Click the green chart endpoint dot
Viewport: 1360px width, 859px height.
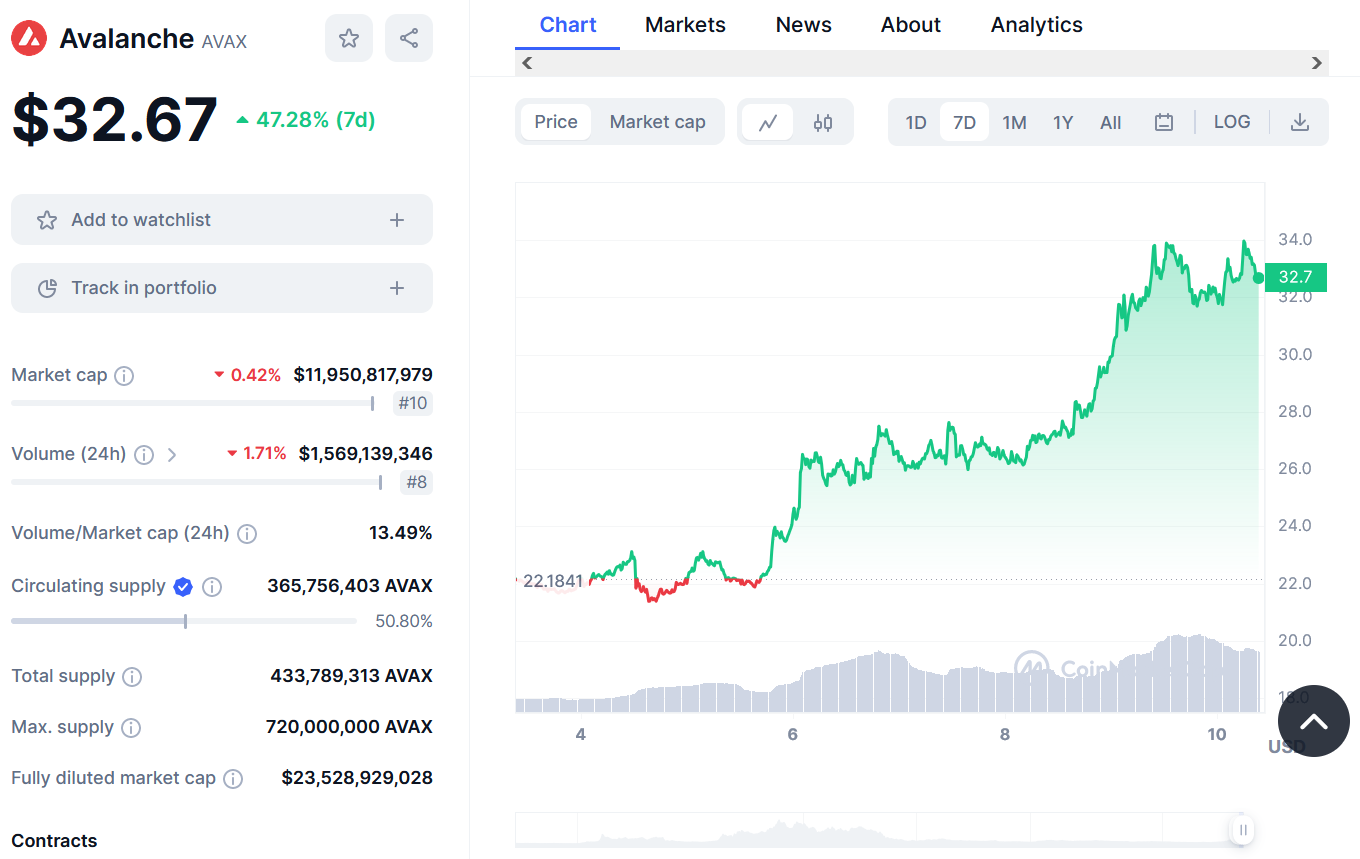[x=1258, y=278]
